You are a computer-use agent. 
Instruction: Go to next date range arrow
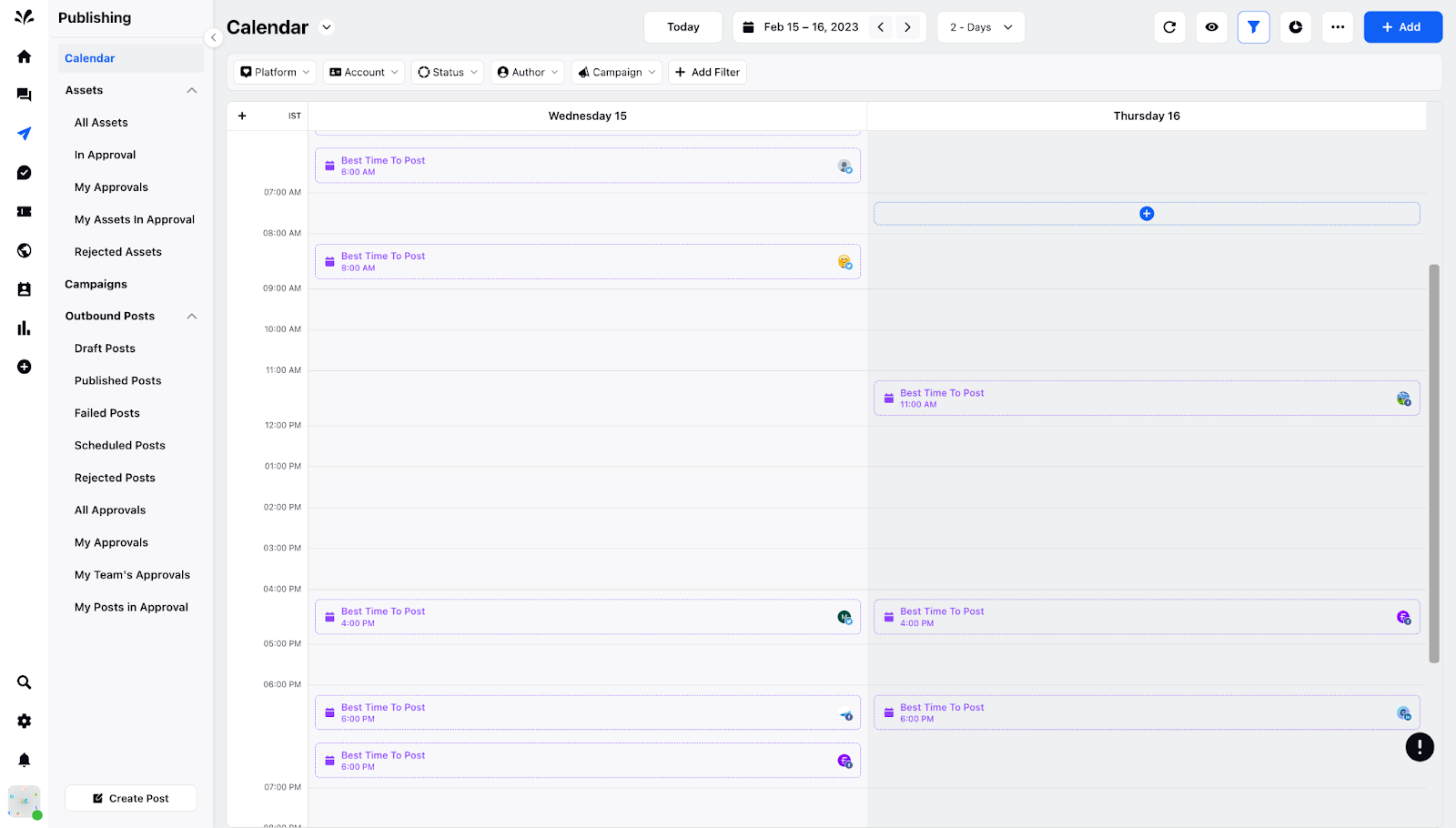point(907,27)
